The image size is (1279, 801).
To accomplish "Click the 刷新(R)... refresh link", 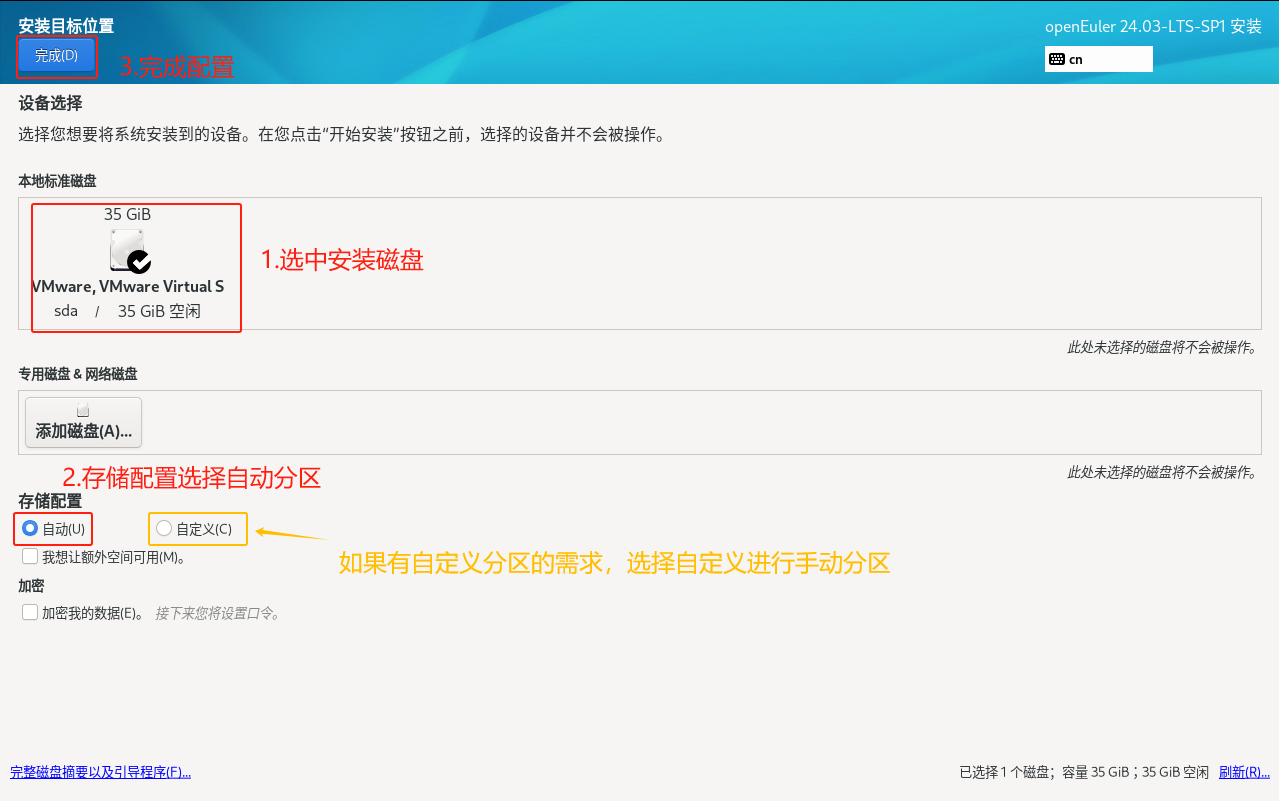I will click(1244, 772).
